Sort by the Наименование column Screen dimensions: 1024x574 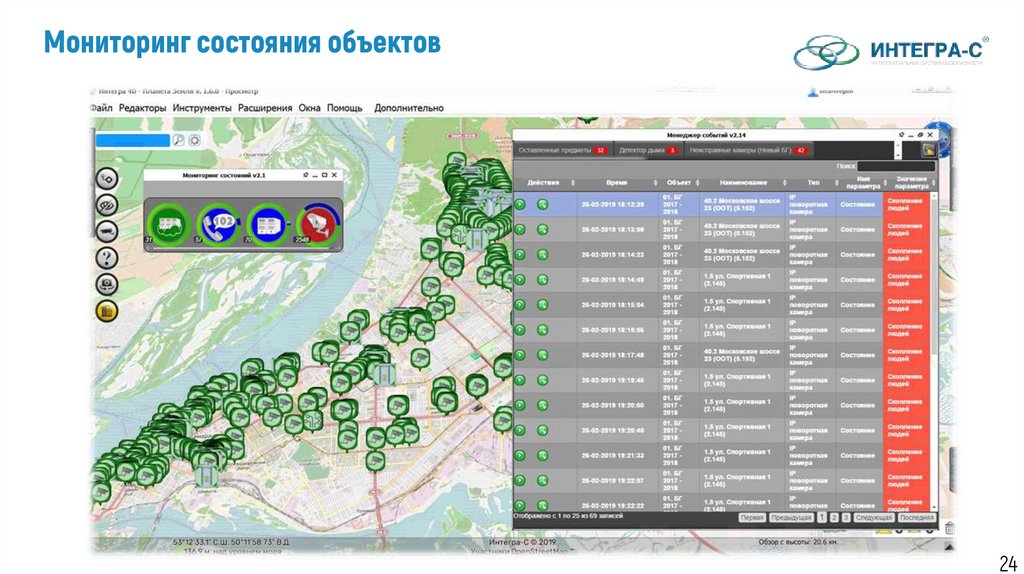[x=743, y=183]
